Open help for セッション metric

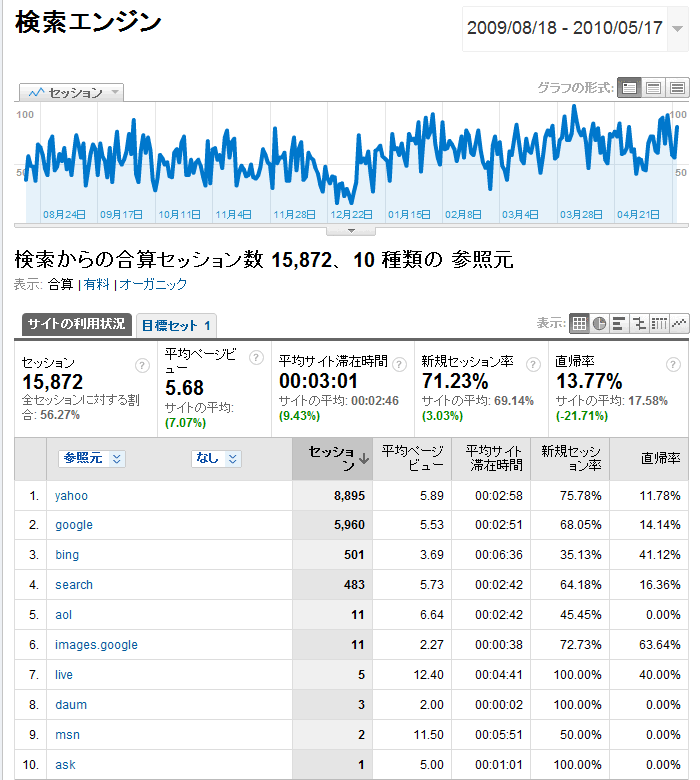[142, 366]
